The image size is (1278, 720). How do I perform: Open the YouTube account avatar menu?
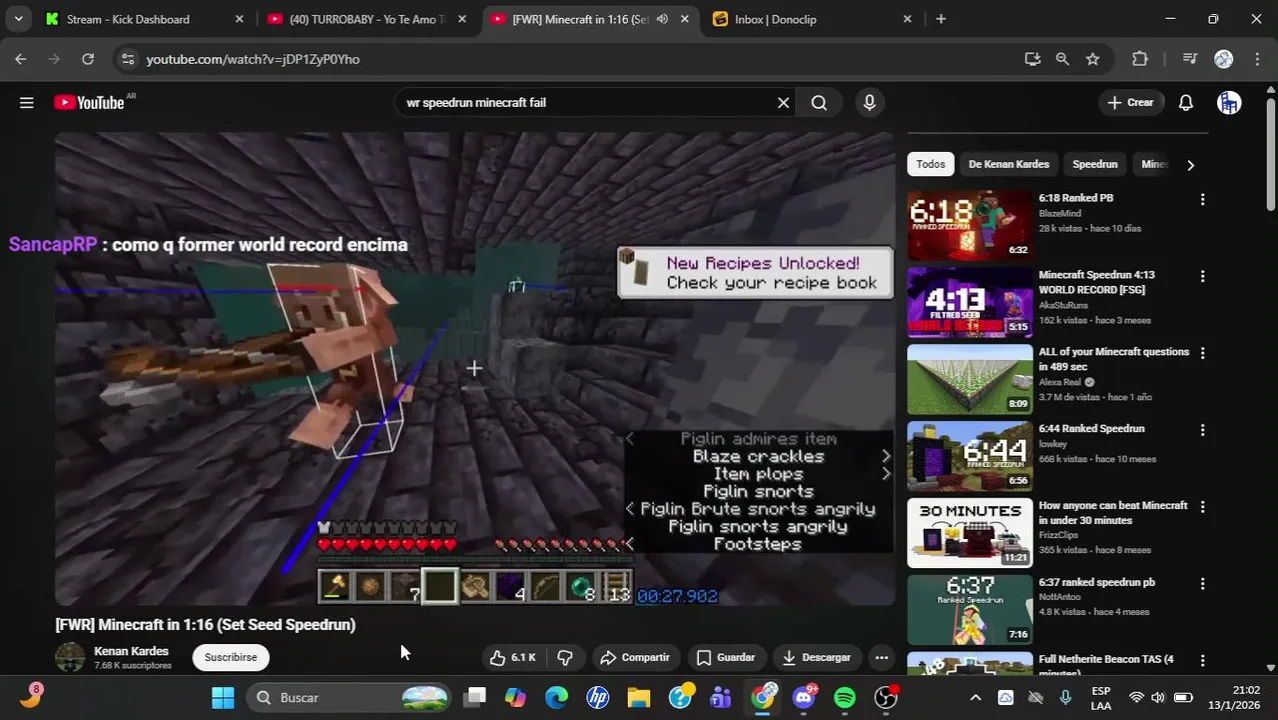(x=1229, y=102)
